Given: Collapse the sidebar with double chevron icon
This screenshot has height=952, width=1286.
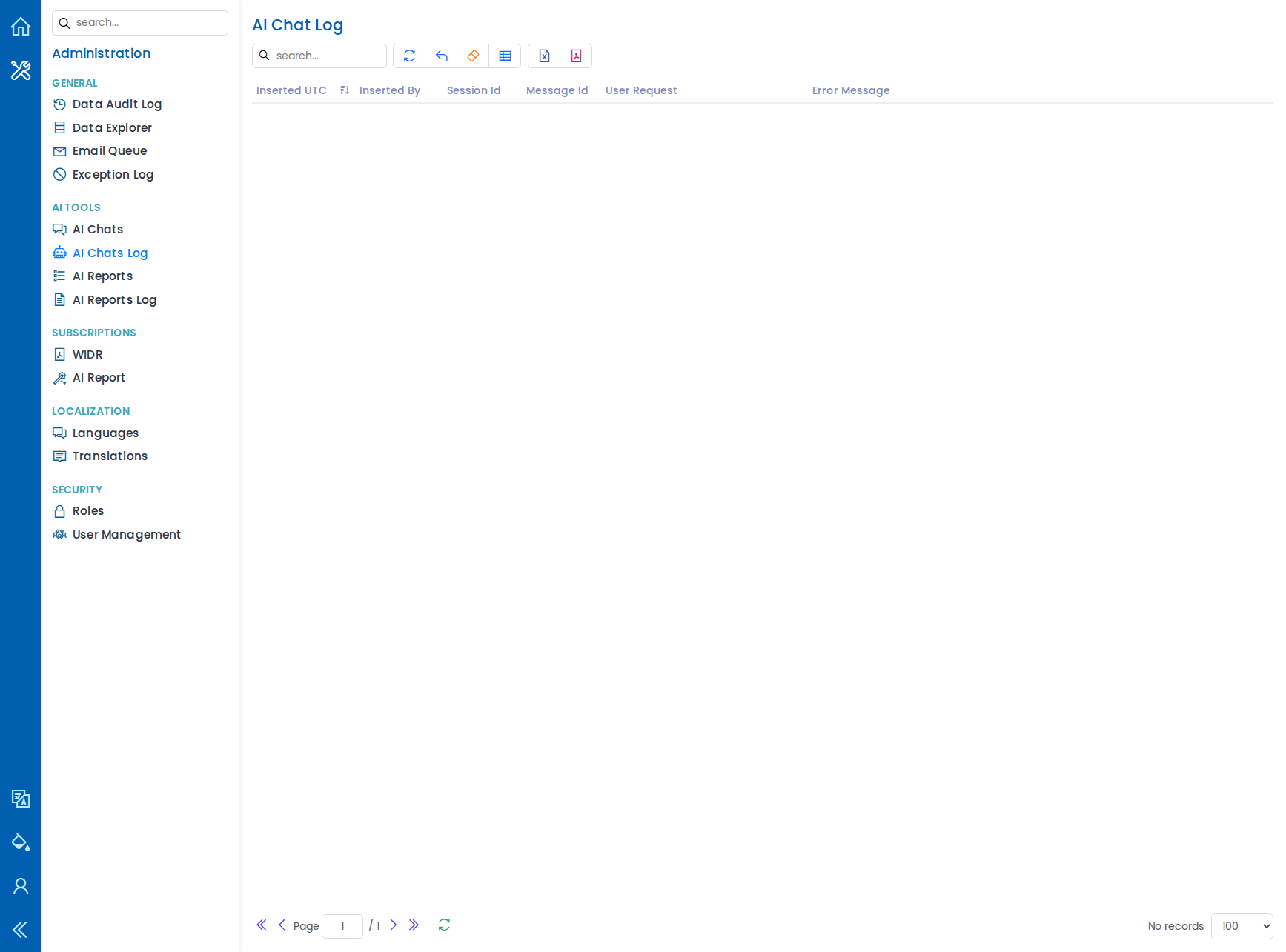Looking at the screenshot, I should coord(21,930).
